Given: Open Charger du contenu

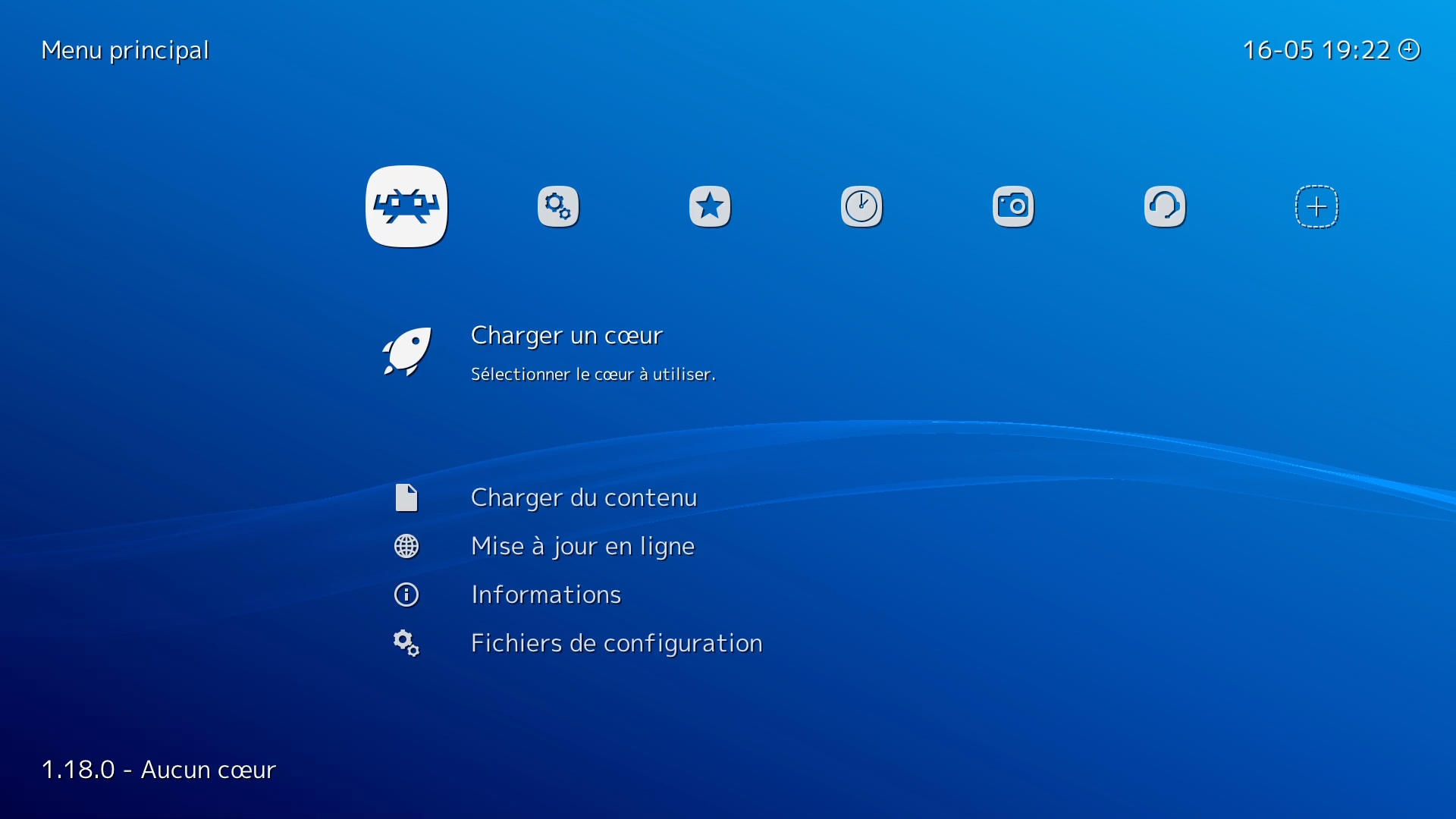Looking at the screenshot, I should pos(583,497).
